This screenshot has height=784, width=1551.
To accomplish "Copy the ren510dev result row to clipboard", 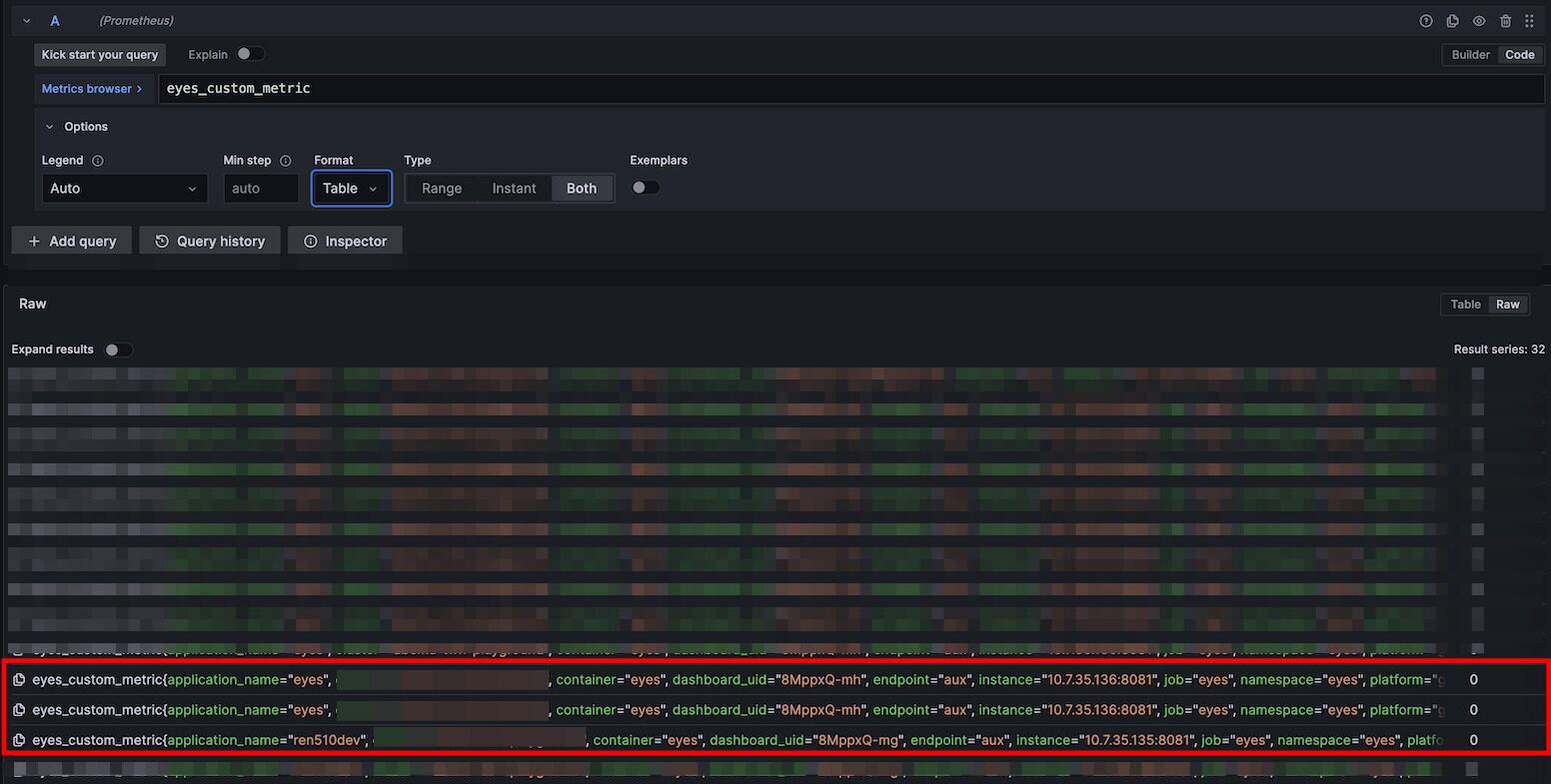I will (x=19, y=740).
